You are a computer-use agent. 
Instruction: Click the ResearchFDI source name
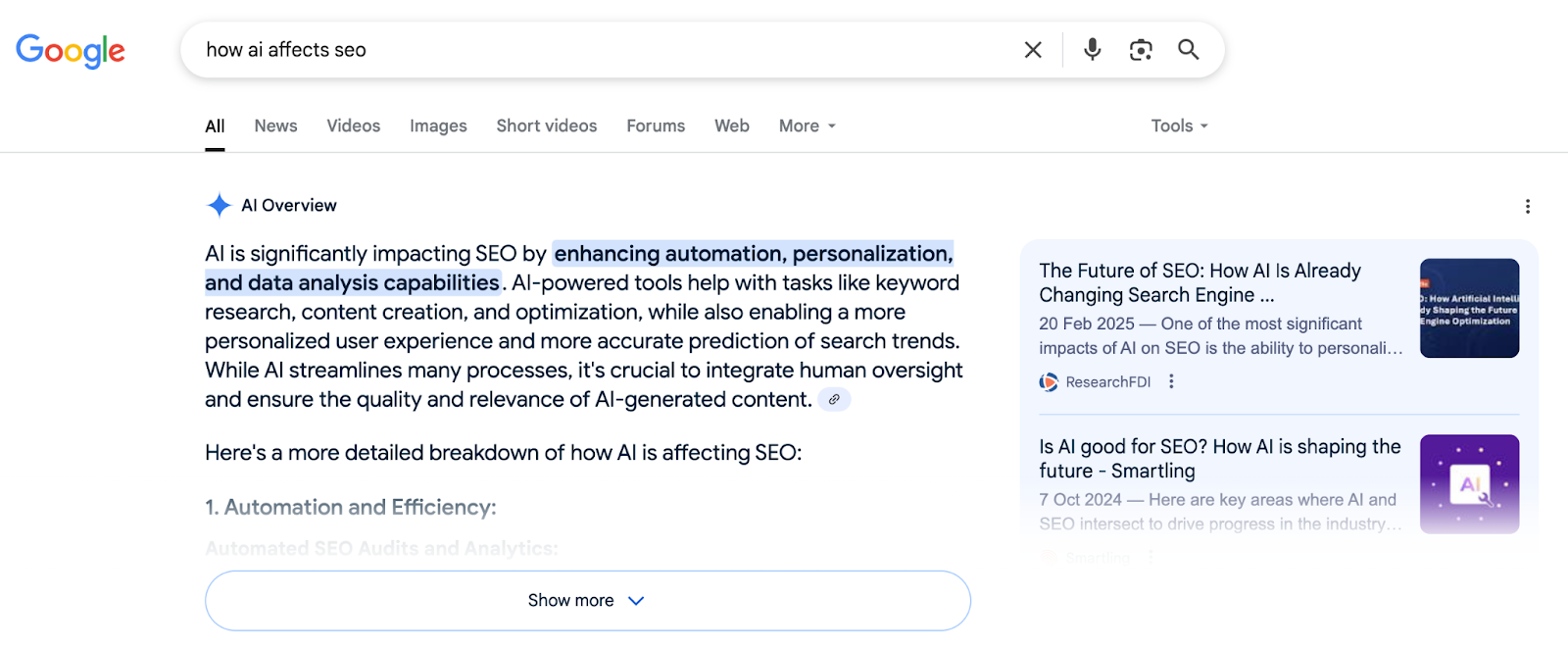[x=1108, y=382]
